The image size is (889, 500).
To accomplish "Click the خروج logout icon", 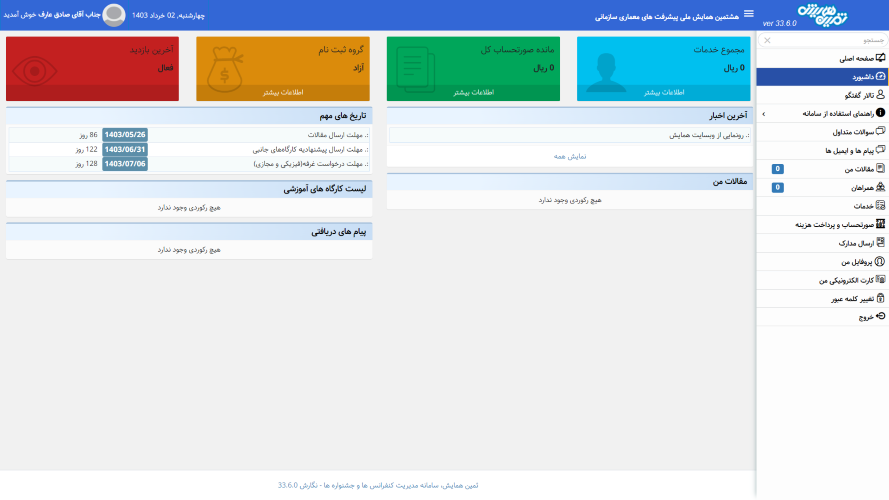I will (880, 316).
